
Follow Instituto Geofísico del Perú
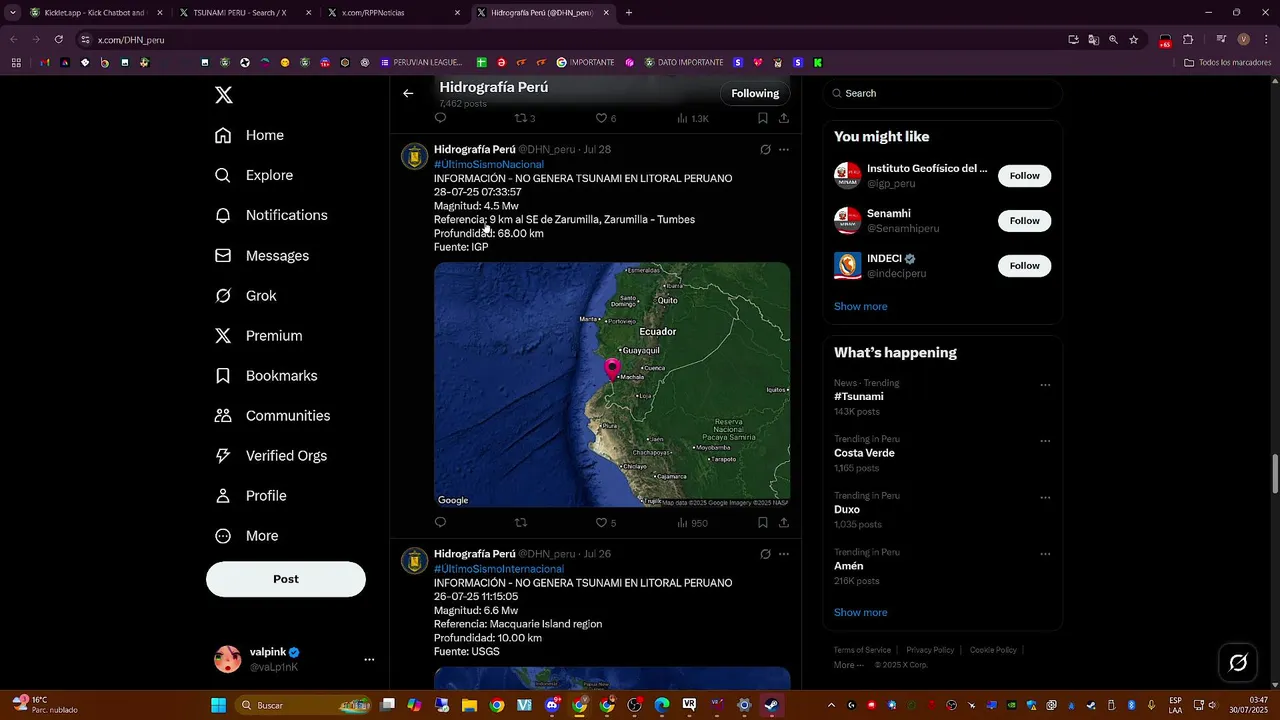pyautogui.click(x=1024, y=176)
